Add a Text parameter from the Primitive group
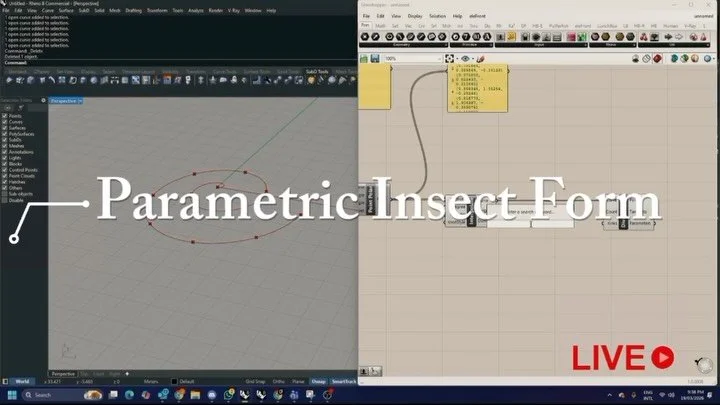The image size is (720, 405). point(487,37)
